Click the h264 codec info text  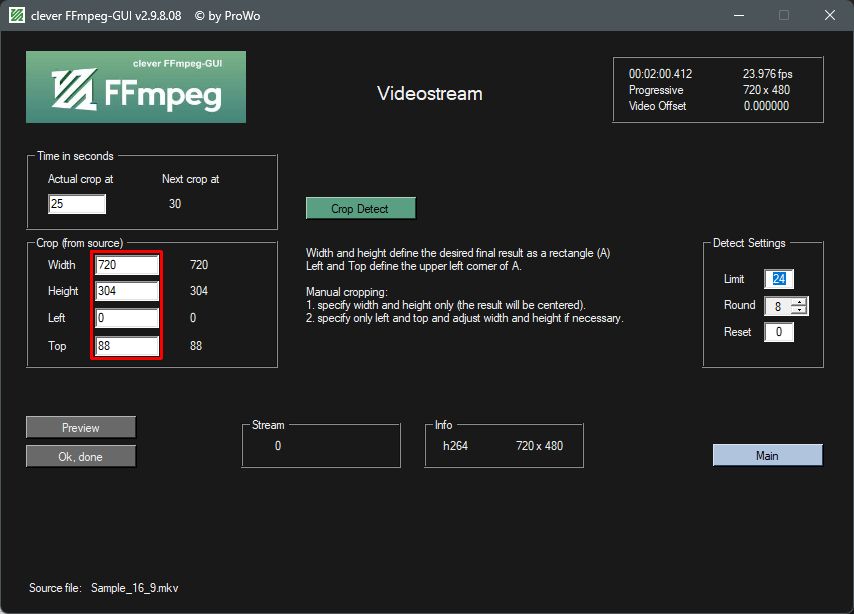455,446
